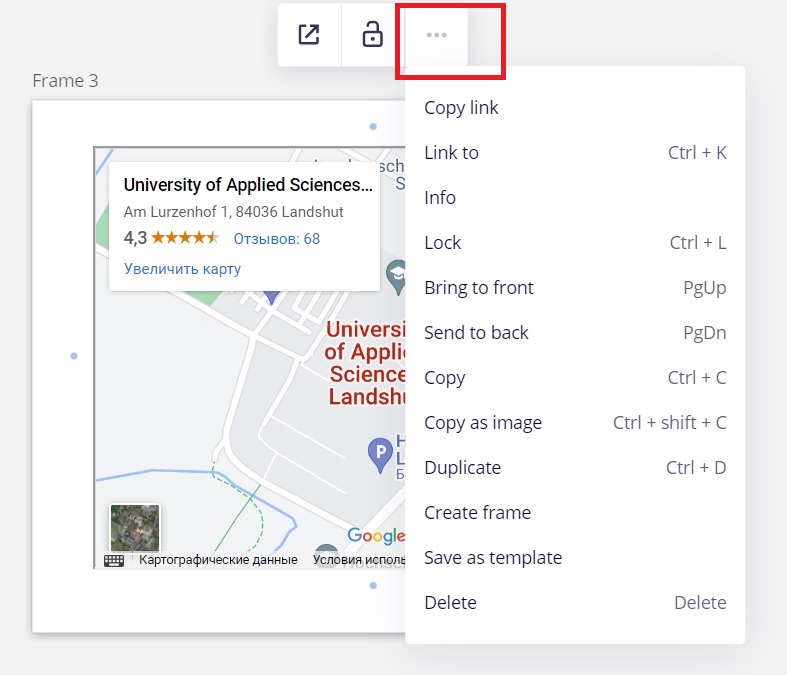This screenshot has width=787, height=675.
Task: Click the Google logo on the map
Action: (376, 536)
